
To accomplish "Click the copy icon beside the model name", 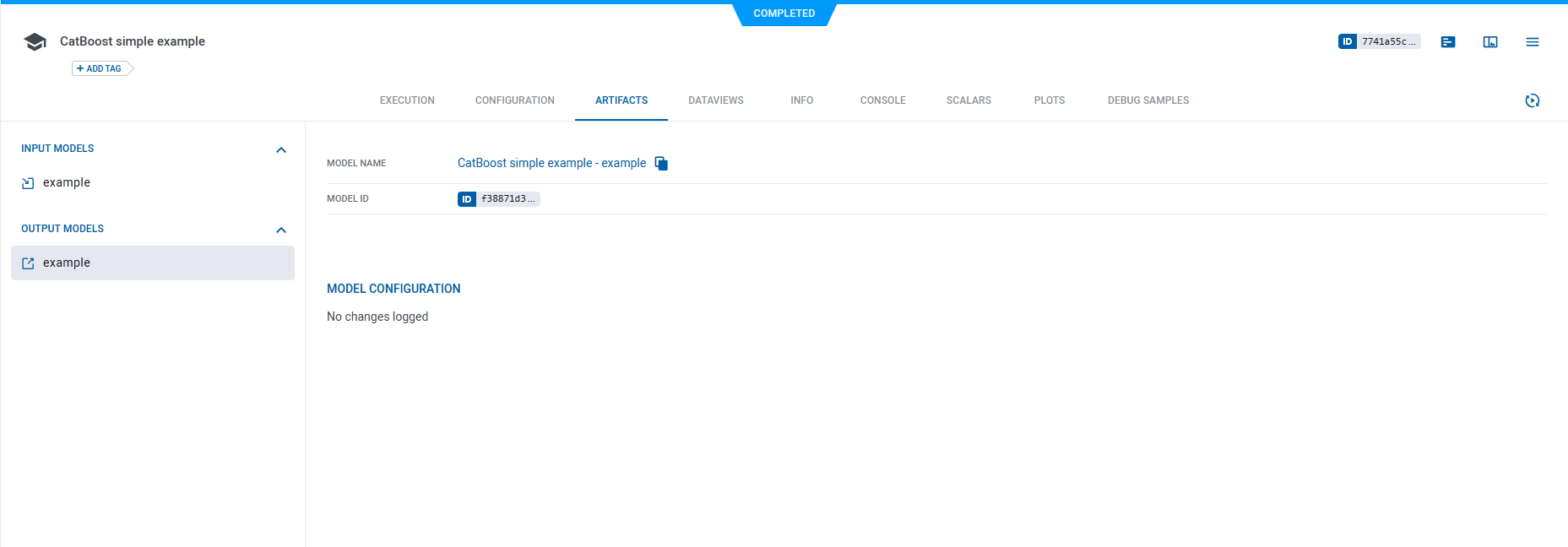I will [x=661, y=164].
